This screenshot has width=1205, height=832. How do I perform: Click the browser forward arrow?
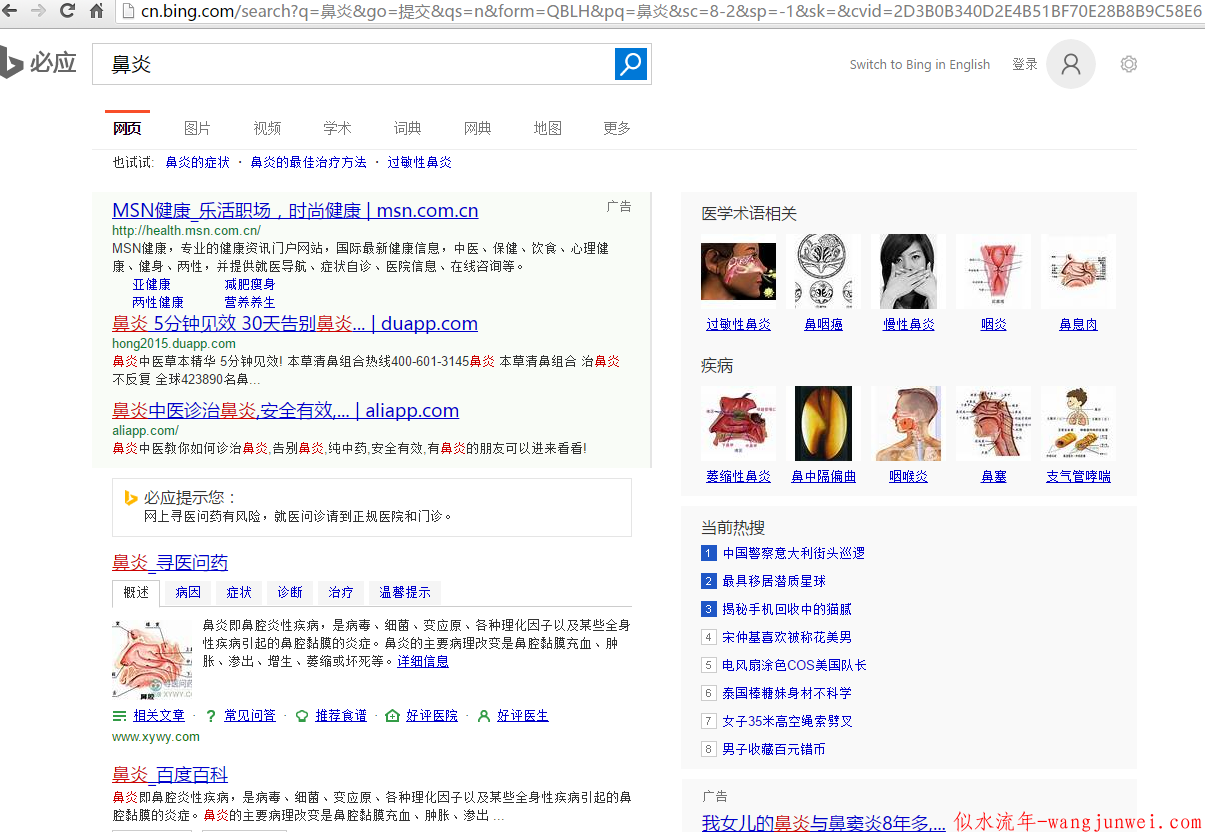tap(39, 11)
